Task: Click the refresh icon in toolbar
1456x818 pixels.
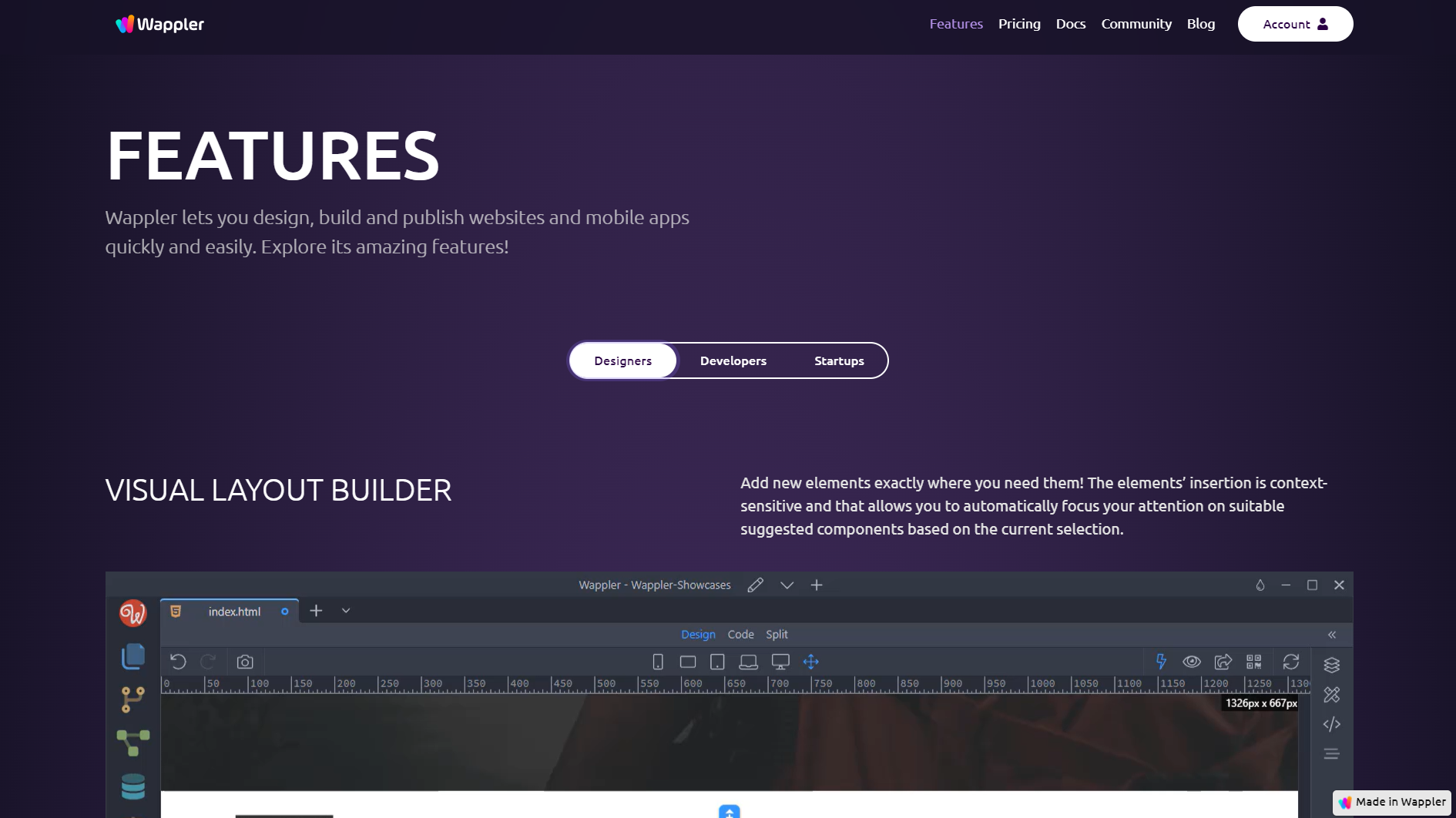Action: [x=1291, y=662]
